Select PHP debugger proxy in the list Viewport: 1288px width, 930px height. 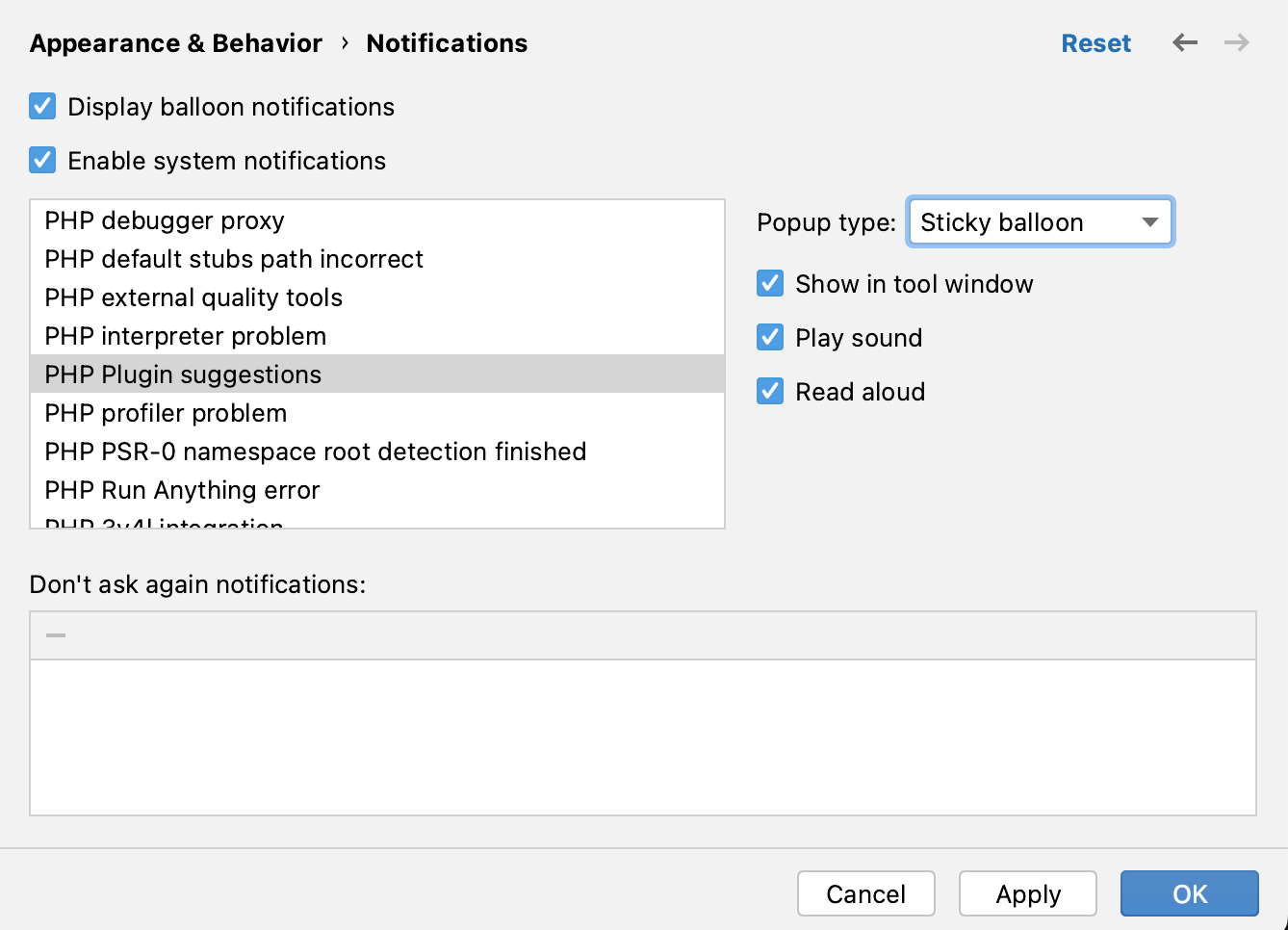164,220
